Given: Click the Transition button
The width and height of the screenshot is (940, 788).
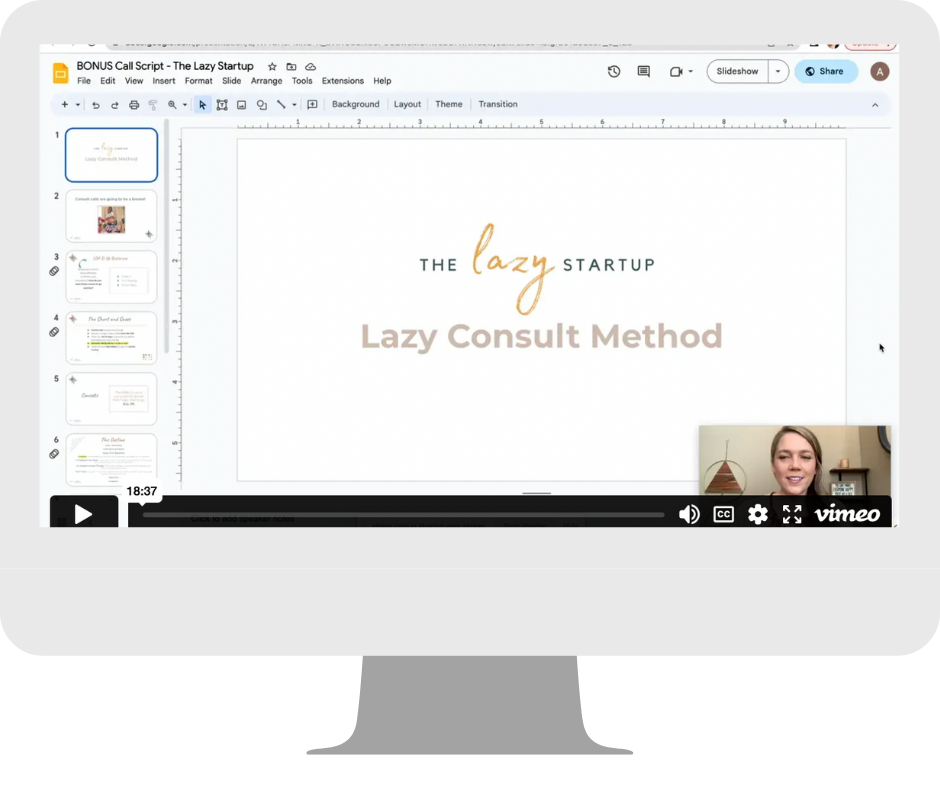Looking at the screenshot, I should tap(498, 104).
